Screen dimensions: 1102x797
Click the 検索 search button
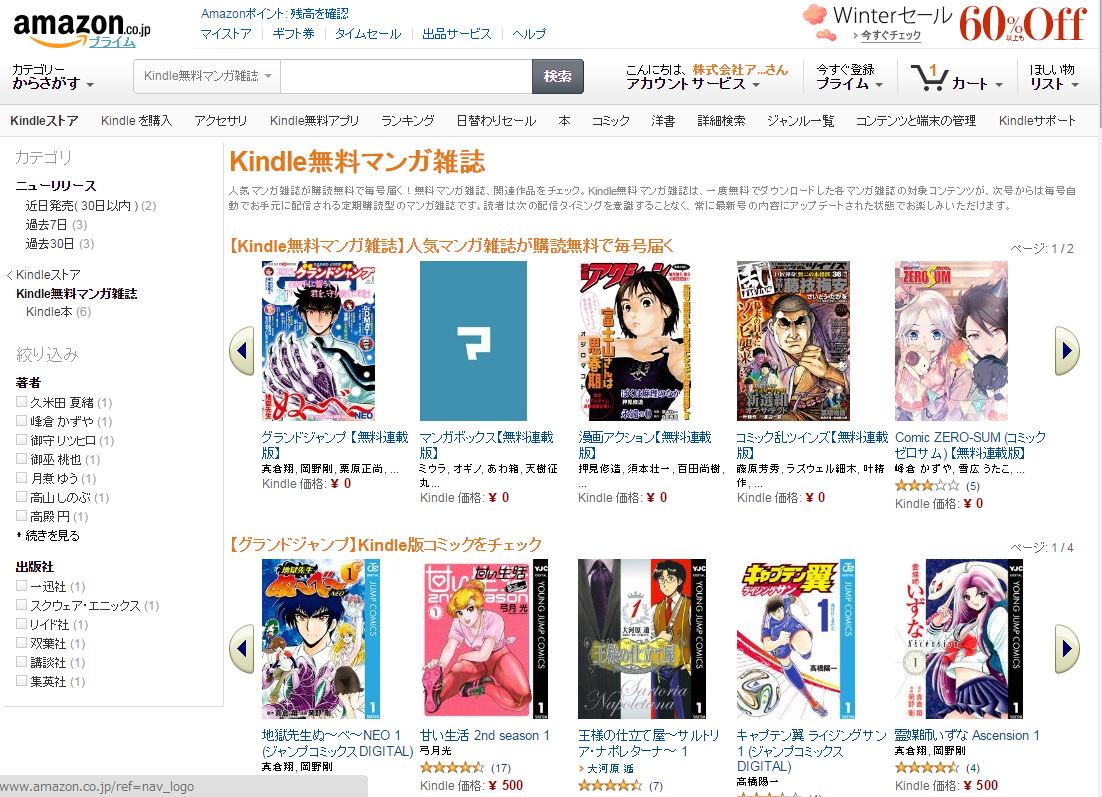click(558, 76)
